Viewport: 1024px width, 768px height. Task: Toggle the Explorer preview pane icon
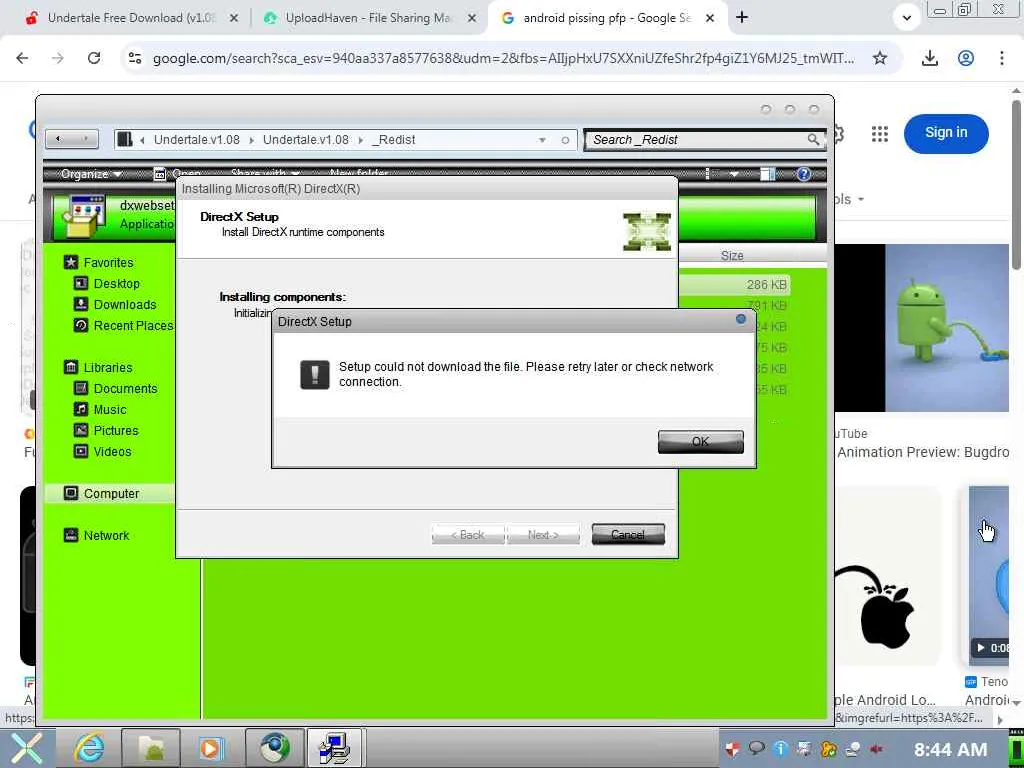click(x=767, y=174)
